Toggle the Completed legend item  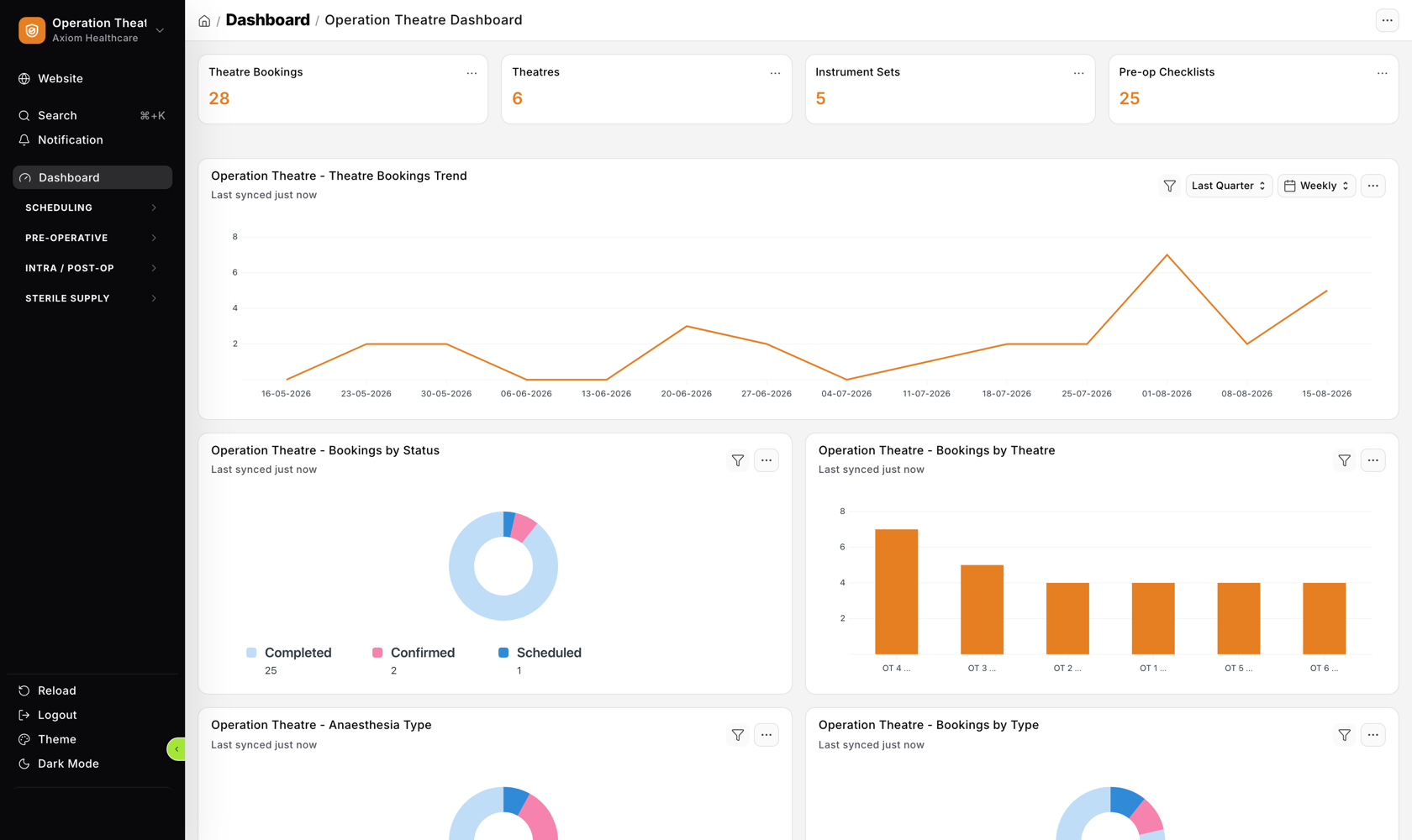(289, 653)
